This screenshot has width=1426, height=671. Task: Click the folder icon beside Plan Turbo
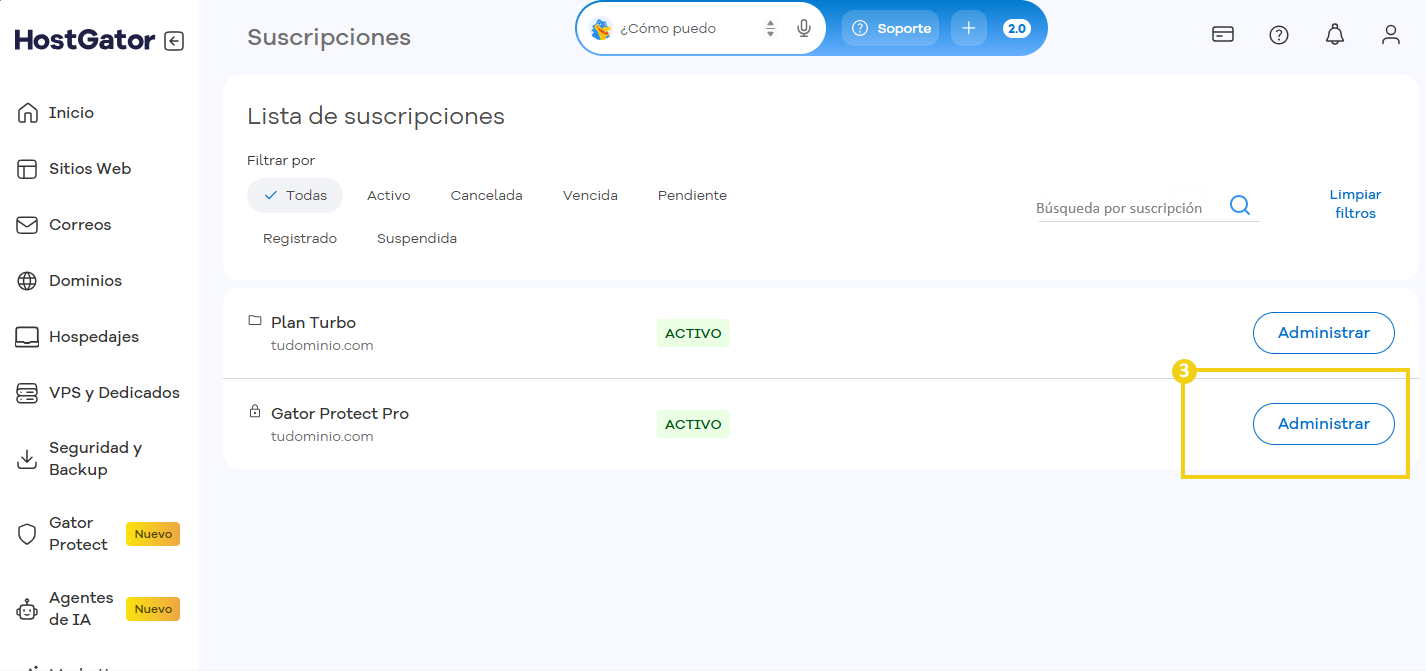point(255,321)
